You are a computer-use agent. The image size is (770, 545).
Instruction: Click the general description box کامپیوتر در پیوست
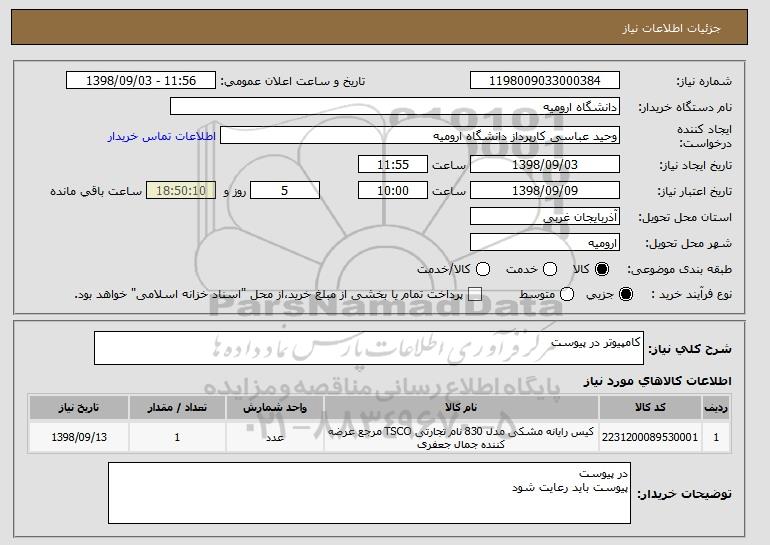(369, 348)
